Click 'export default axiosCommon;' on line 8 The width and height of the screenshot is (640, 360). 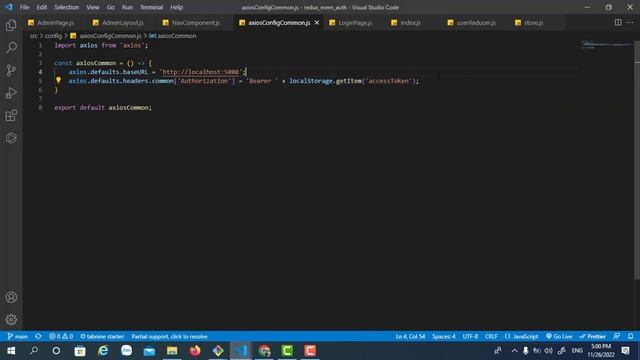(x=103, y=107)
